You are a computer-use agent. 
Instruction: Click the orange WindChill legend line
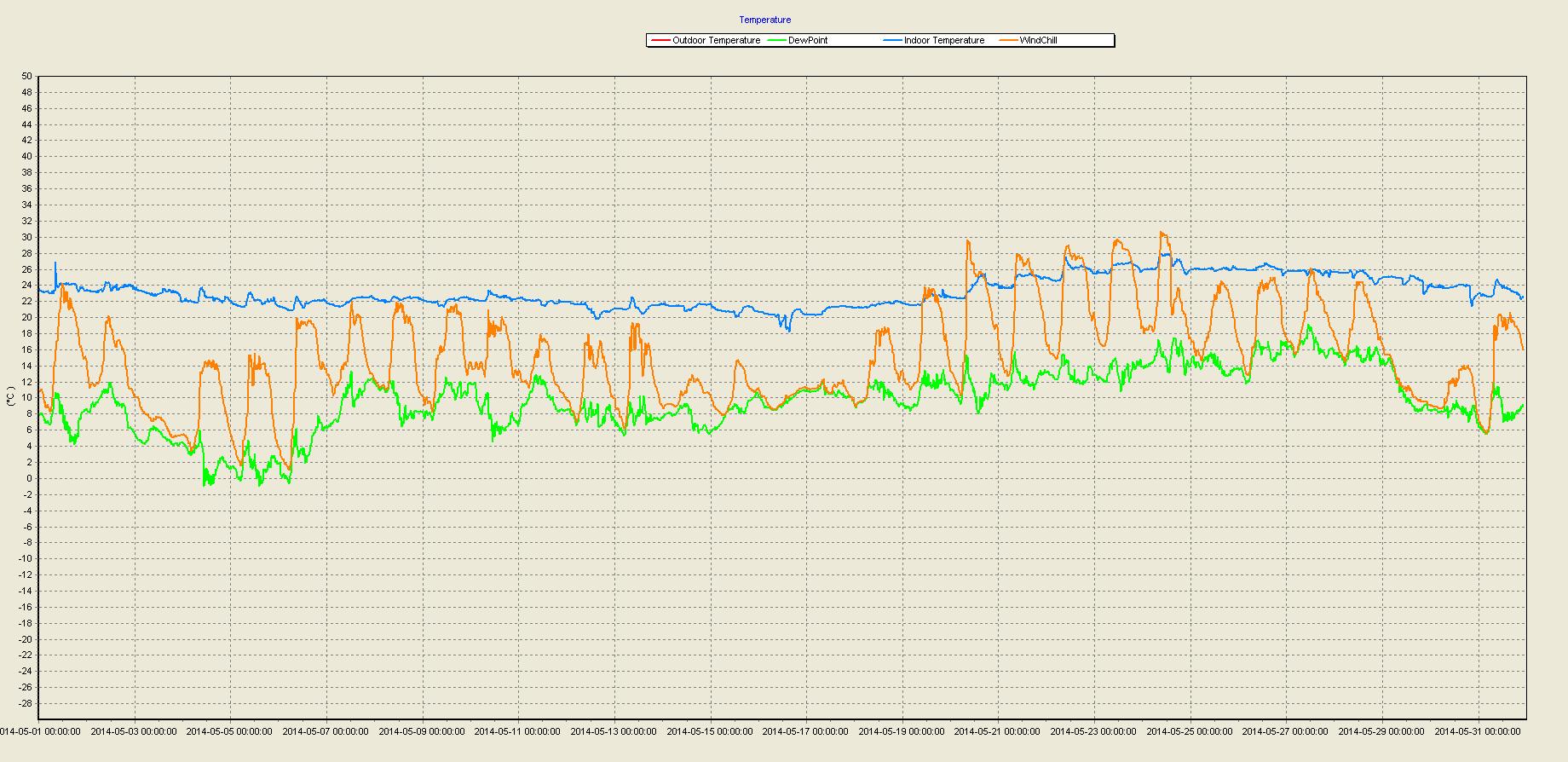(x=1010, y=40)
